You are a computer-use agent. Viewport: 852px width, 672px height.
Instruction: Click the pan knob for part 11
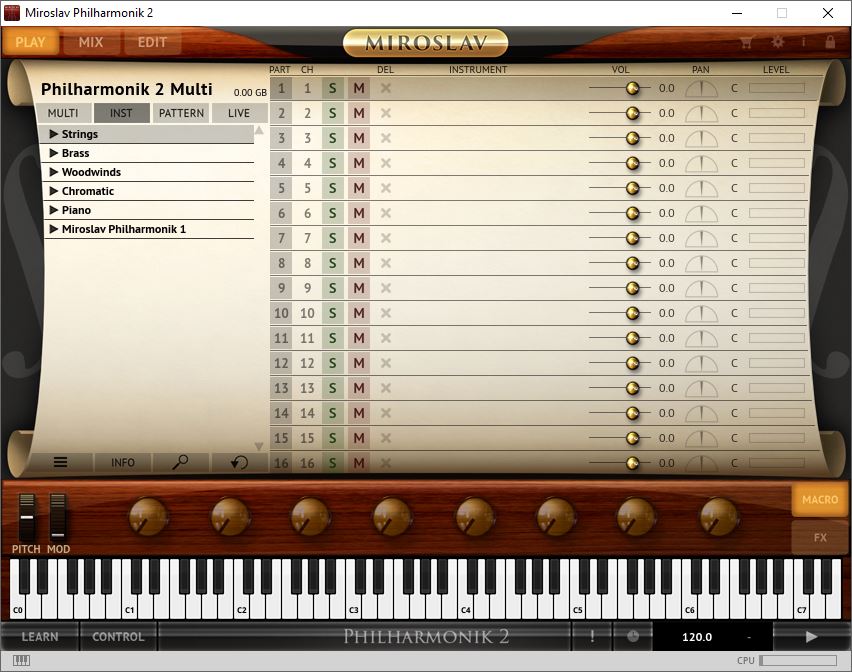coord(701,338)
